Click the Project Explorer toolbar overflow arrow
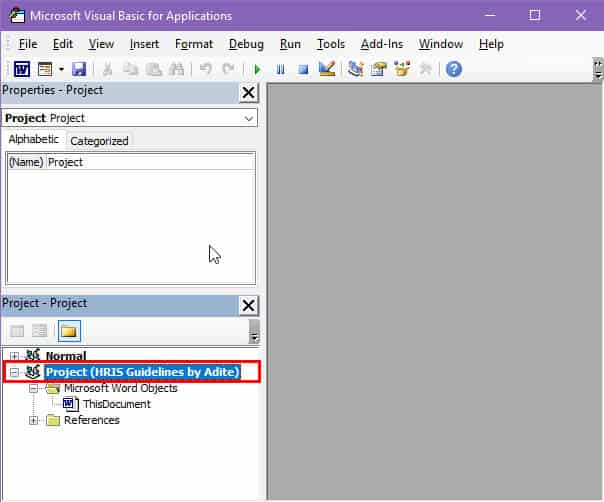Screen dimensions: 604x502 tap(254, 331)
